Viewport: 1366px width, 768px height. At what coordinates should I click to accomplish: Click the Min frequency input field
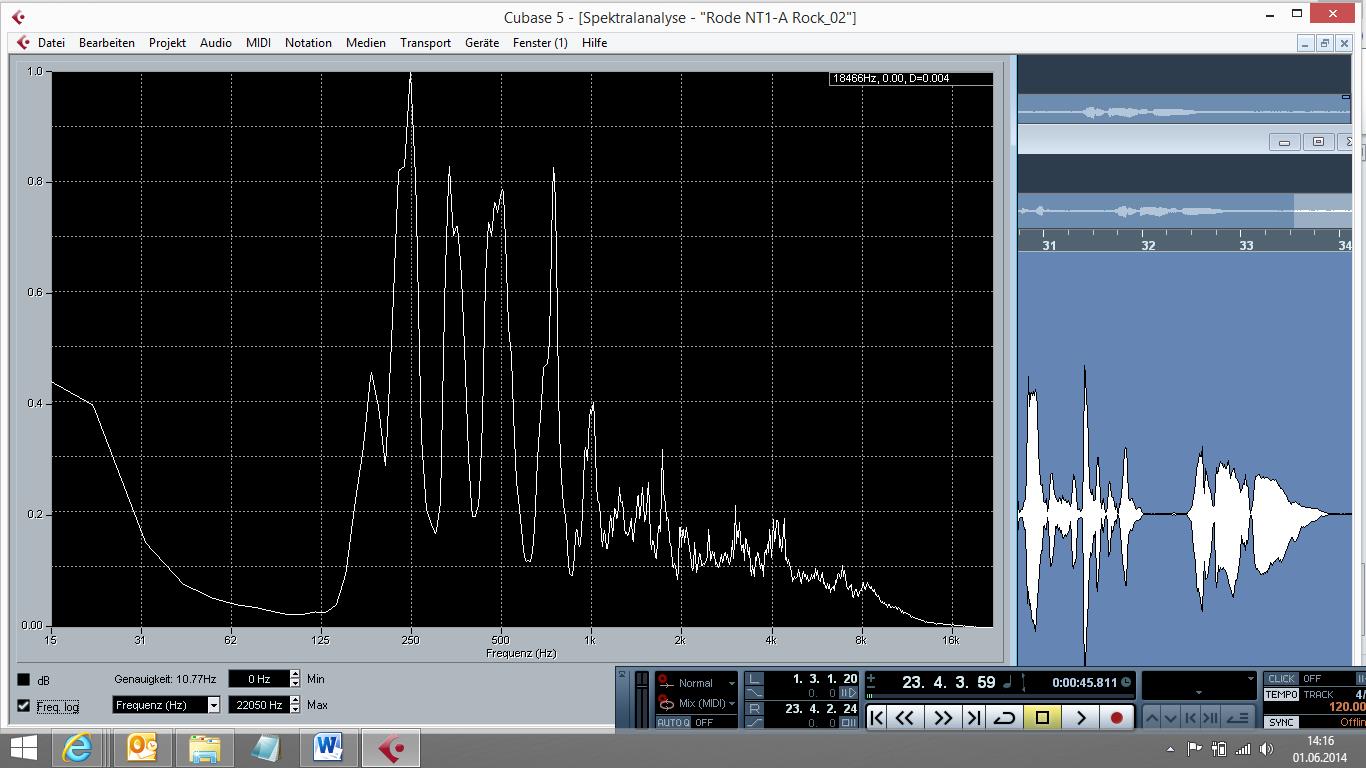pyautogui.click(x=259, y=679)
